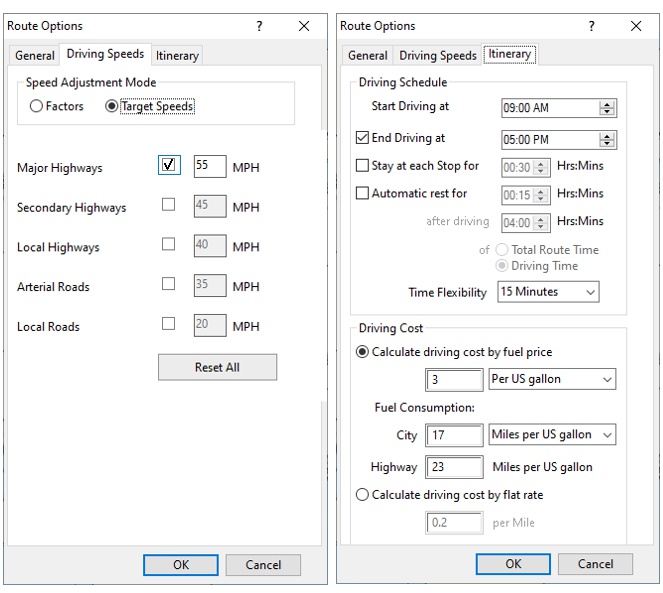Open Driving Speeds tab in right dialog

438,56
